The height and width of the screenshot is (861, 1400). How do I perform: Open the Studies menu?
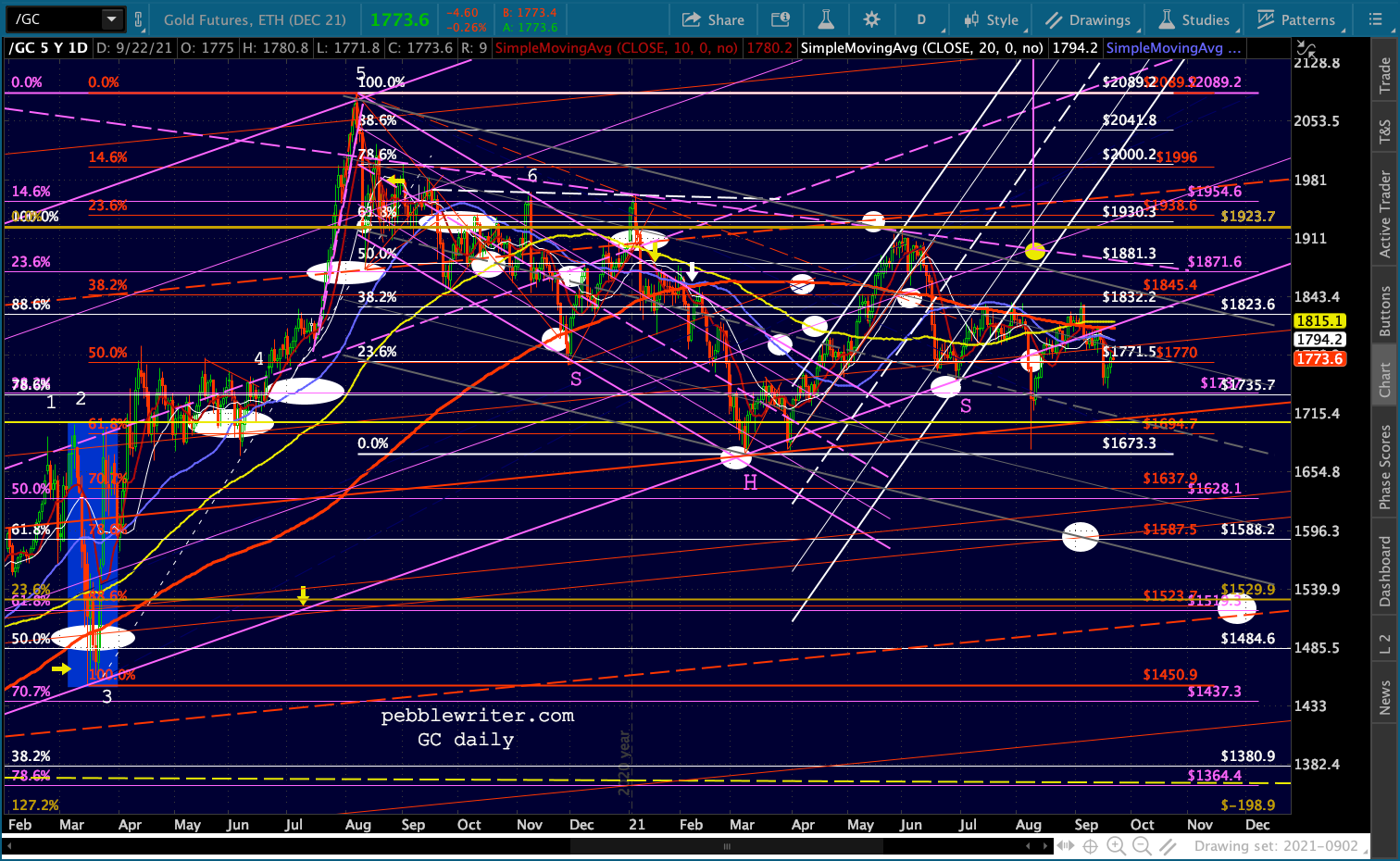click(x=1194, y=19)
